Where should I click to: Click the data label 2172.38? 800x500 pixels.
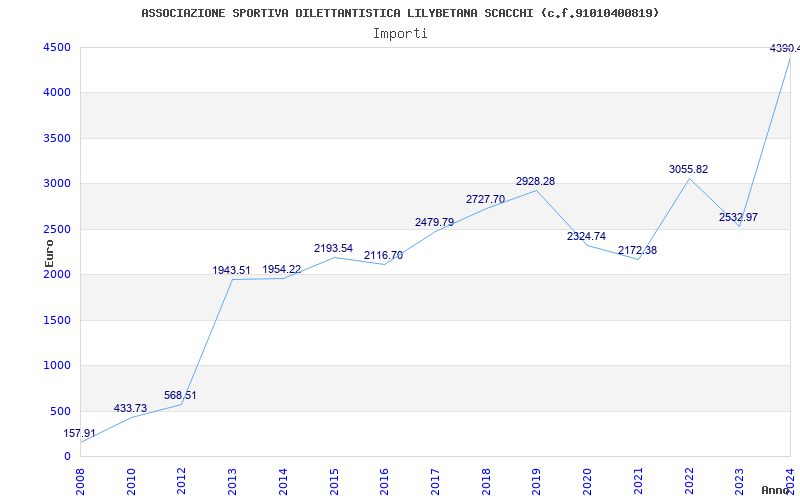(637, 251)
